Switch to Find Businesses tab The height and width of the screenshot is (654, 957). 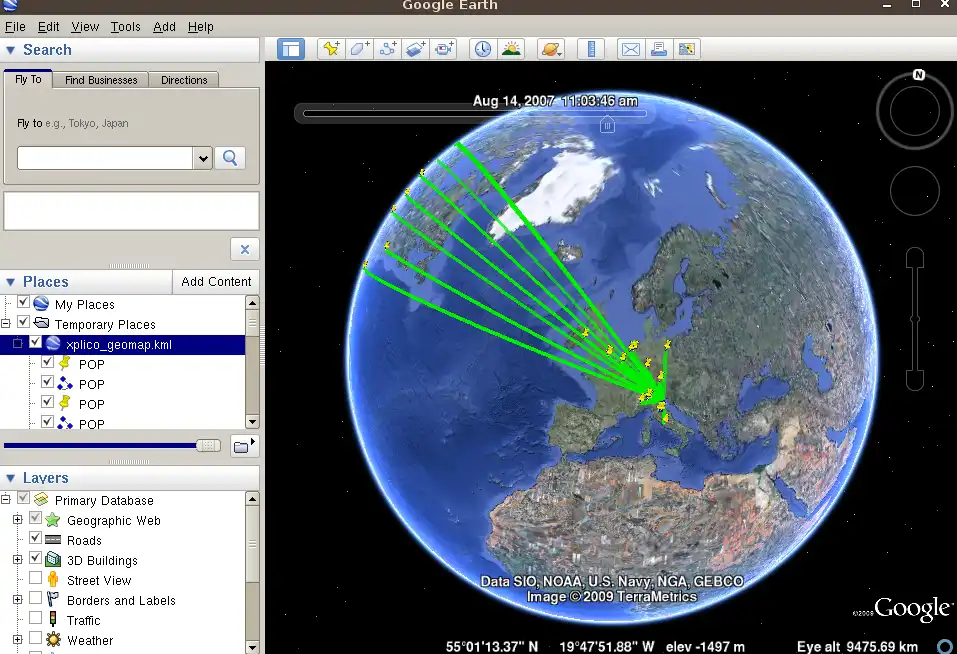click(x=101, y=80)
